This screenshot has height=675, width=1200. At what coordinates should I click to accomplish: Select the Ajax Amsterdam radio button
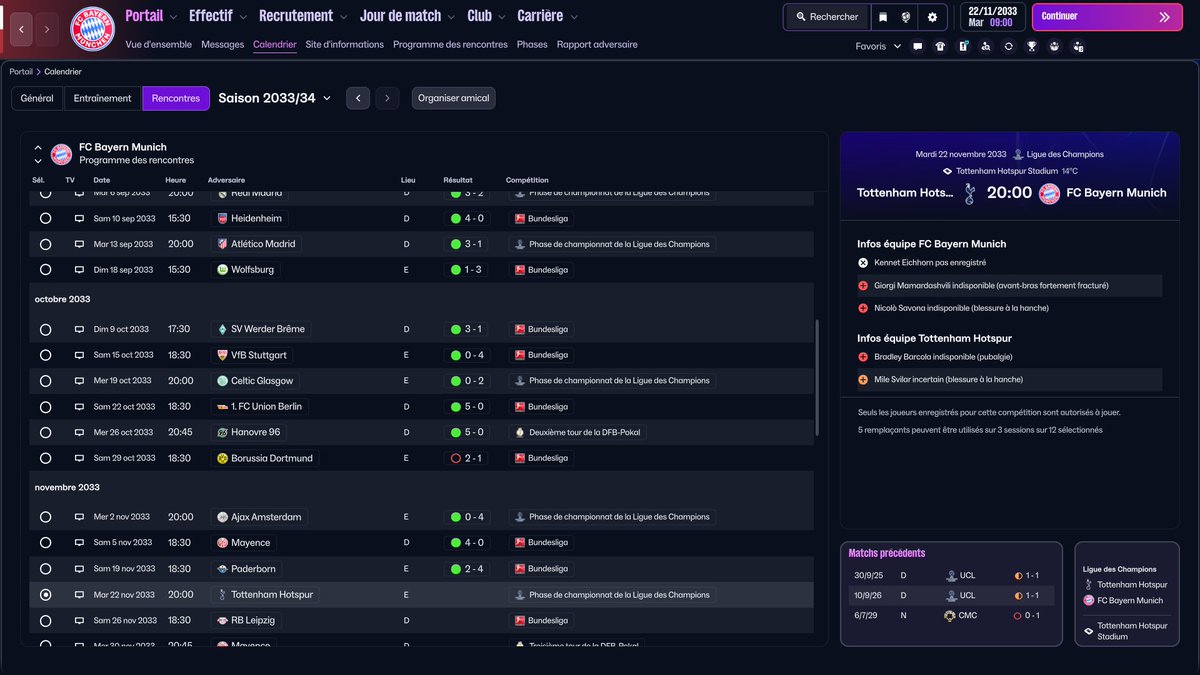(x=45, y=517)
